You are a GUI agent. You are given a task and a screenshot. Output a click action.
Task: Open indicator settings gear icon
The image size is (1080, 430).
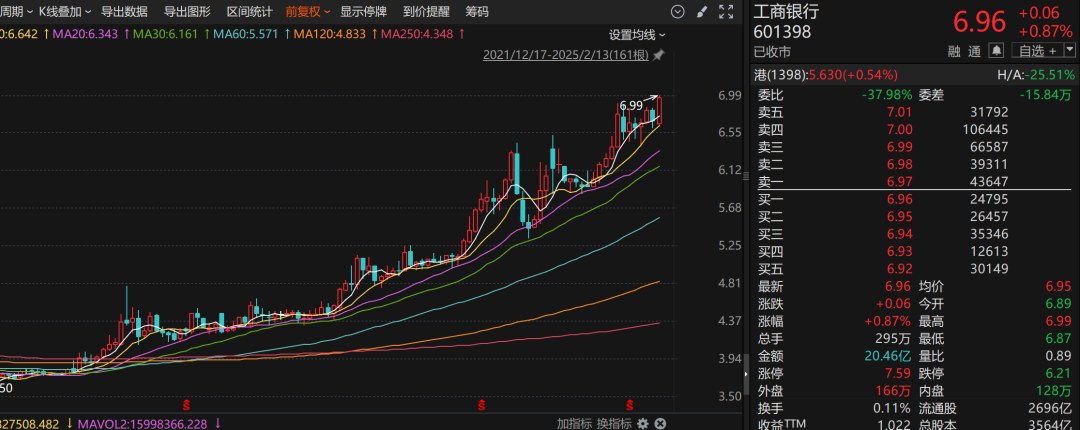pos(642,422)
